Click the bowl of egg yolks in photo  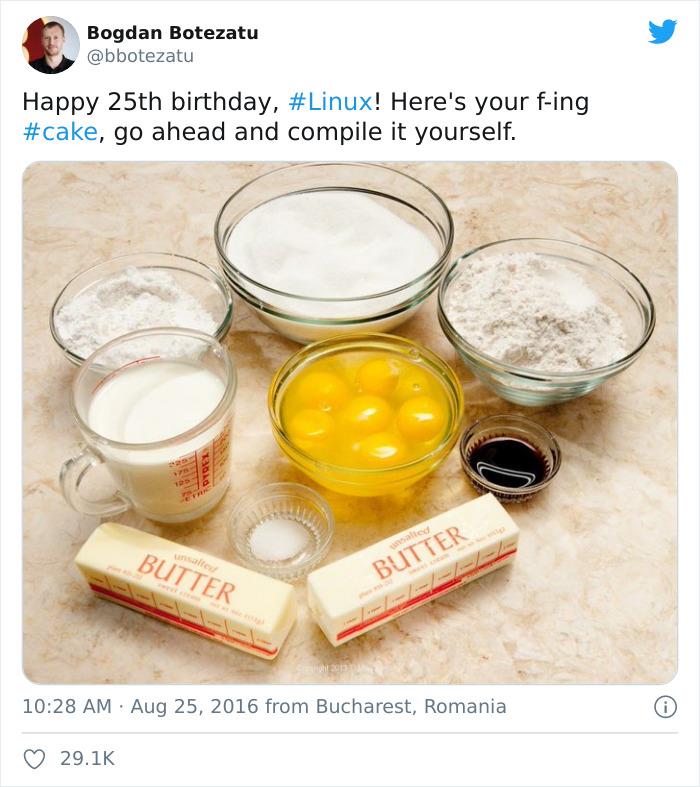365,411
